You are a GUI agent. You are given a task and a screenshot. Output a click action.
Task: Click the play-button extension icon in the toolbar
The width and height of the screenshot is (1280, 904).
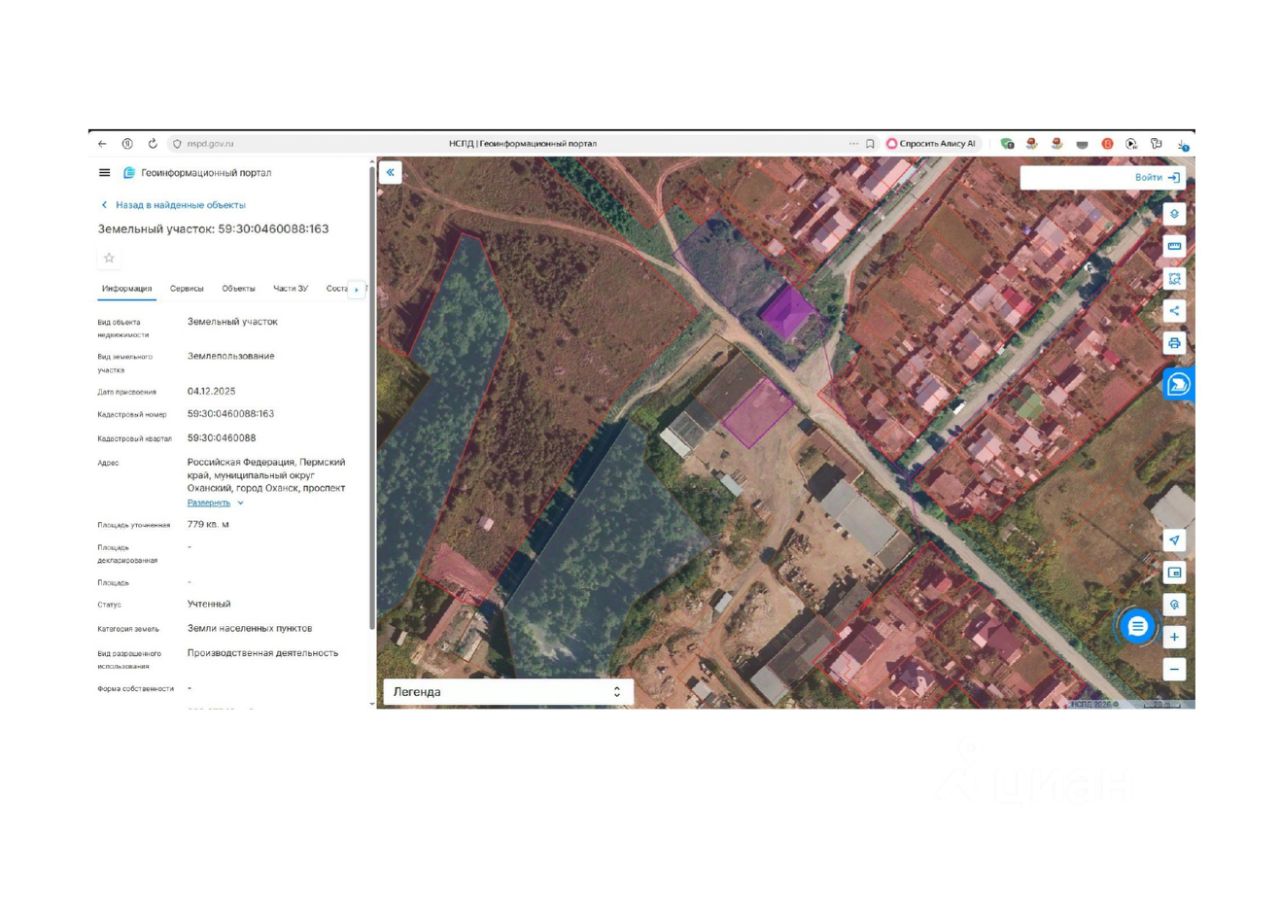pyautogui.click(x=1131, y=144)
